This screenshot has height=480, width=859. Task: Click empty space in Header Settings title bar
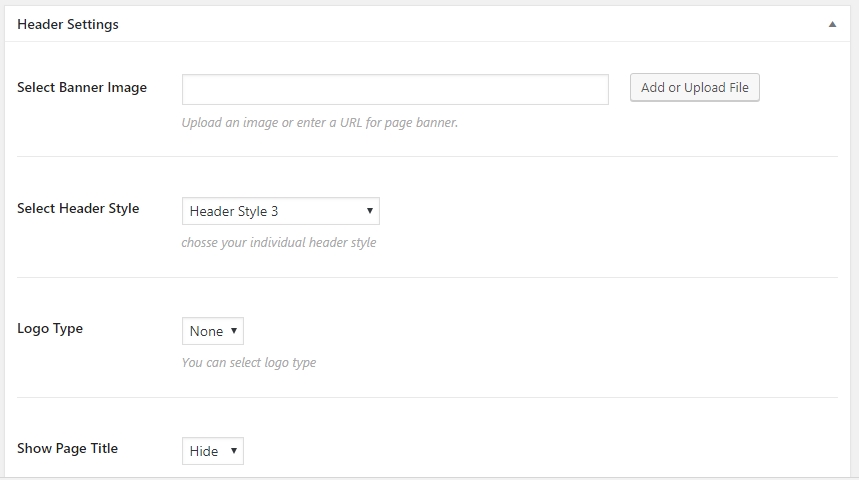tap(450, 25)
